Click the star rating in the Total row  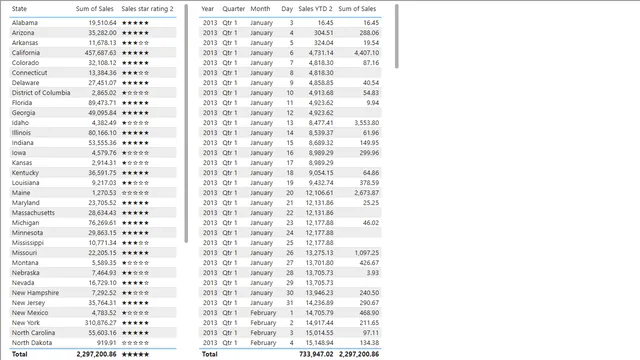[136, 354]
